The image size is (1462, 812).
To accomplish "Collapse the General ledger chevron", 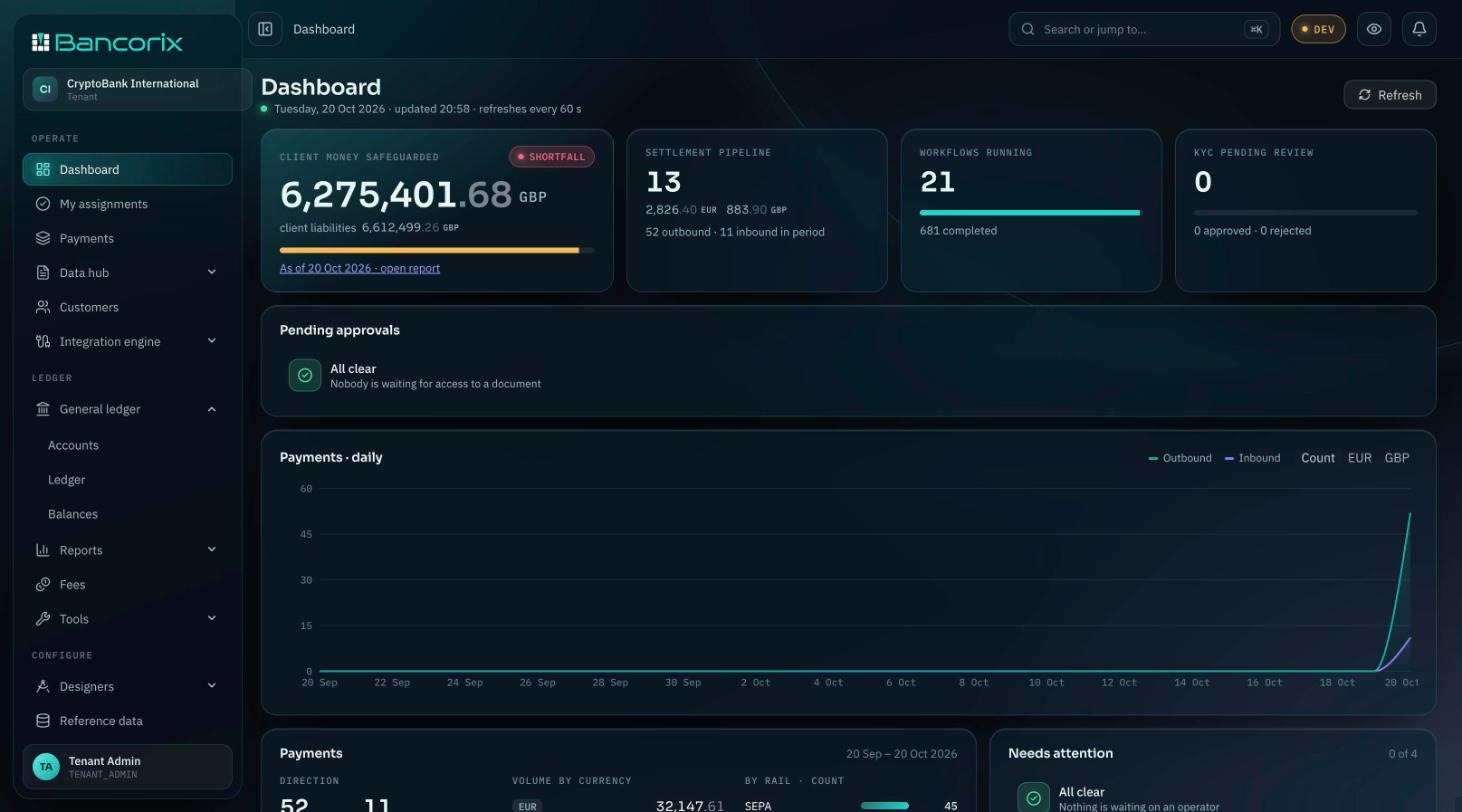I will point(212,409).
